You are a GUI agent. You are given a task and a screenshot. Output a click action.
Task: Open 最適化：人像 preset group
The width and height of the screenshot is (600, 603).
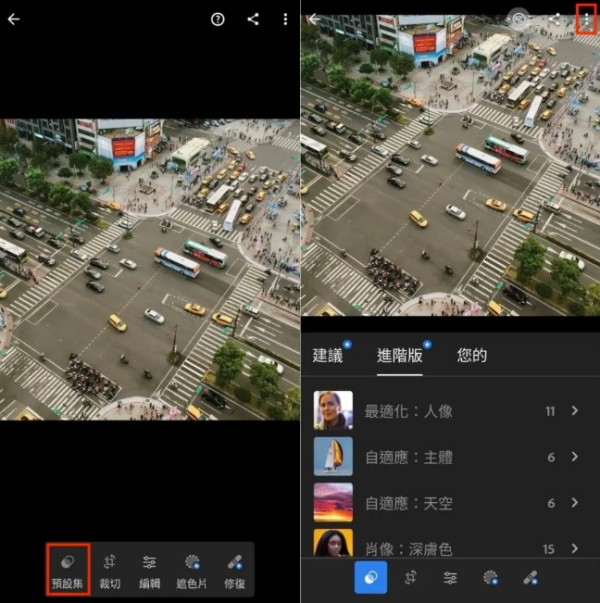[x=450, y=411]
